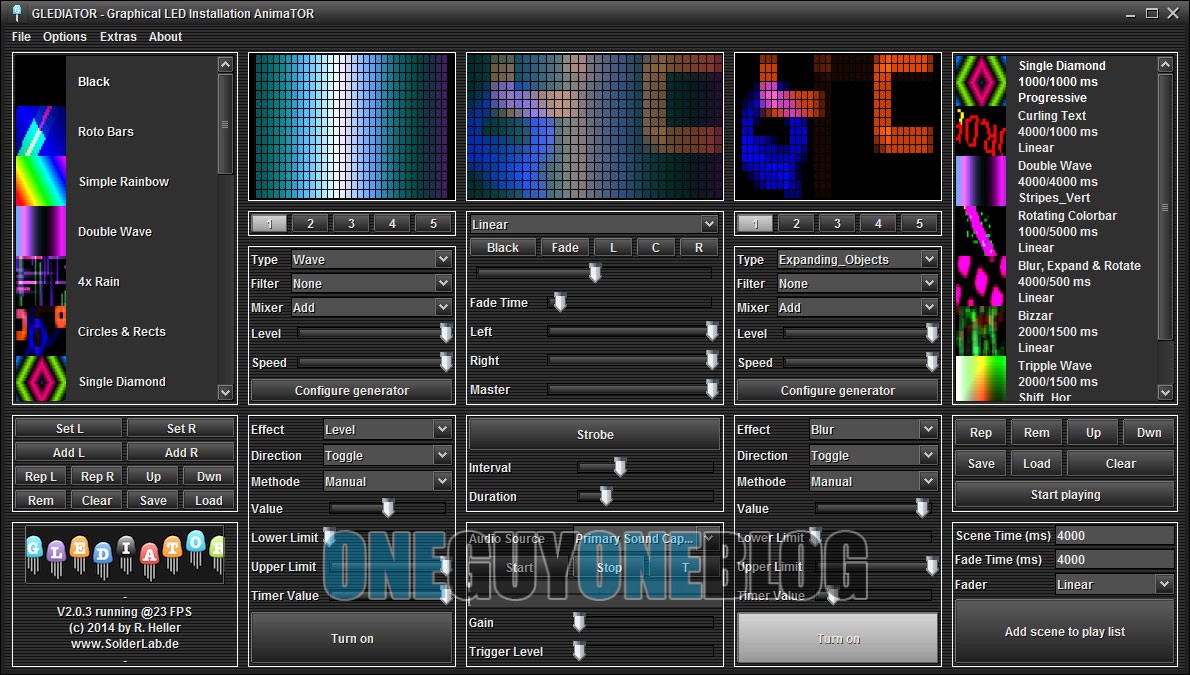The height and width of the screenshot is (675, 1190).
Task: Click the Bizzar playlist scene icon
Action: (x=981, y=331)
